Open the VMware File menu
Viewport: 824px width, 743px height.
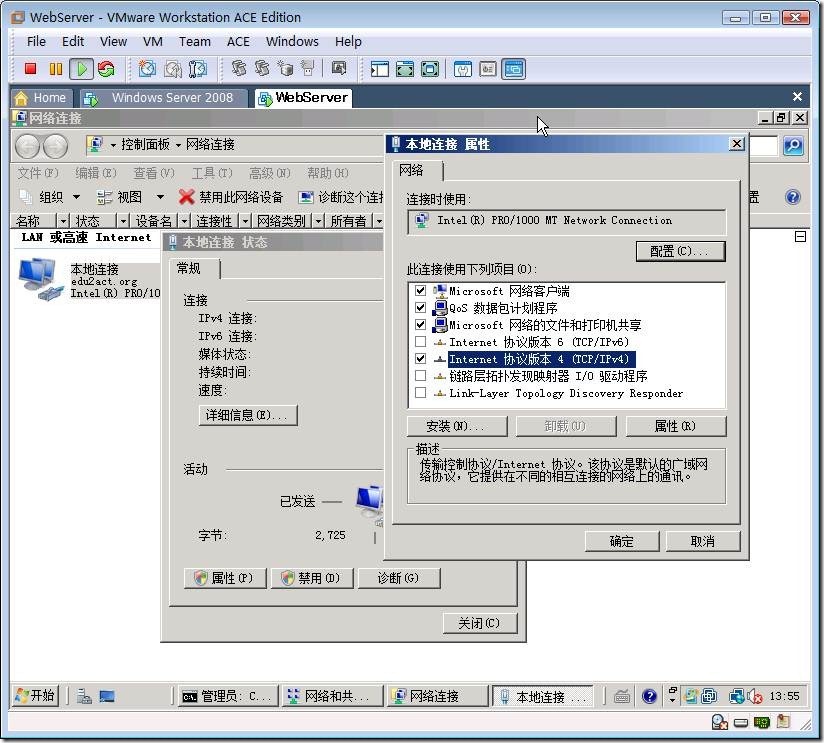tap(36, 42)
